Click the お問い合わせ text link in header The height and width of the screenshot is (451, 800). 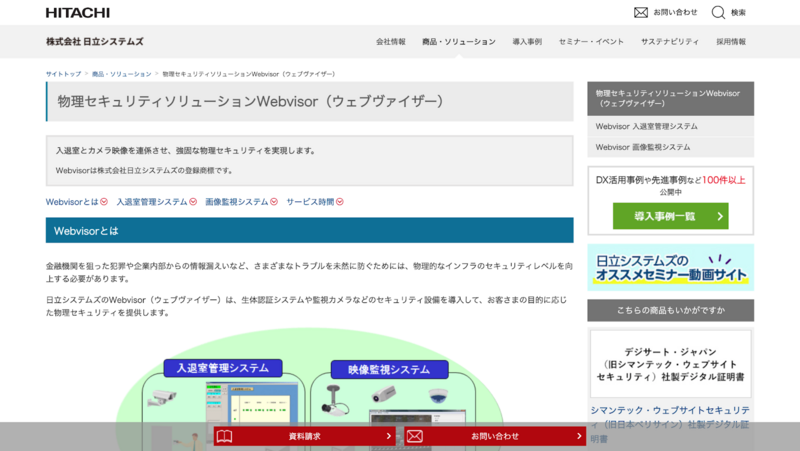coord(675,12)
